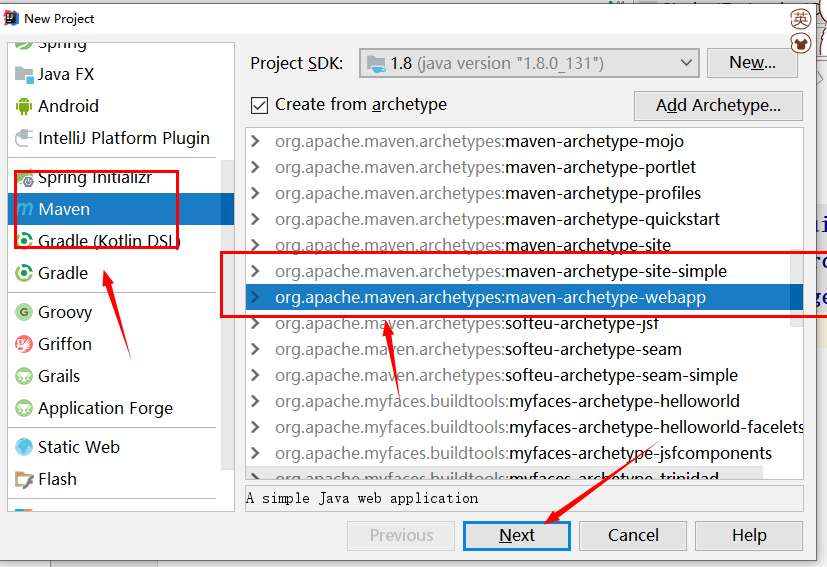Select maven-archetype-site-simple archetype text
Image resolution: width=827 pixels, height=567 pixels.
click(501, 271)
